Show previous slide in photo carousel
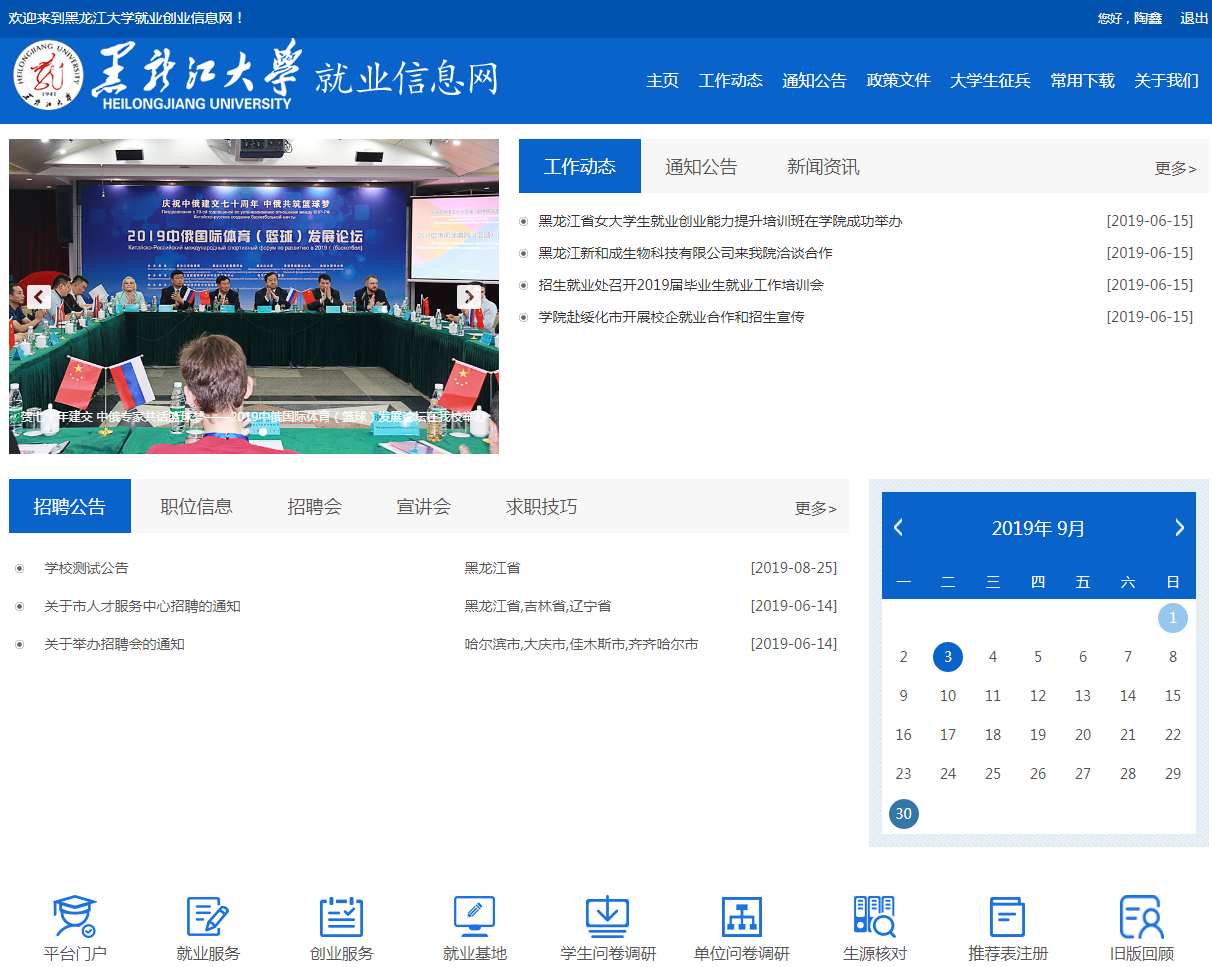The width and height of the screenshot is (1212, 967). (x=39, y=297)
